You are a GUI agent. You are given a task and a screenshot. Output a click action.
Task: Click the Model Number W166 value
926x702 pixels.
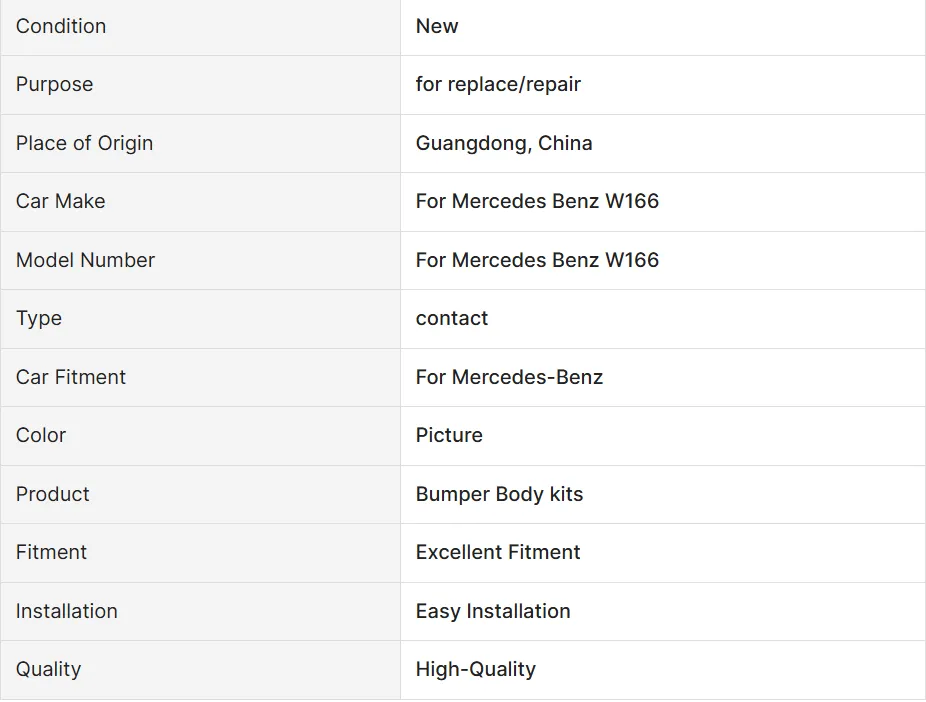tap(537, 260)
